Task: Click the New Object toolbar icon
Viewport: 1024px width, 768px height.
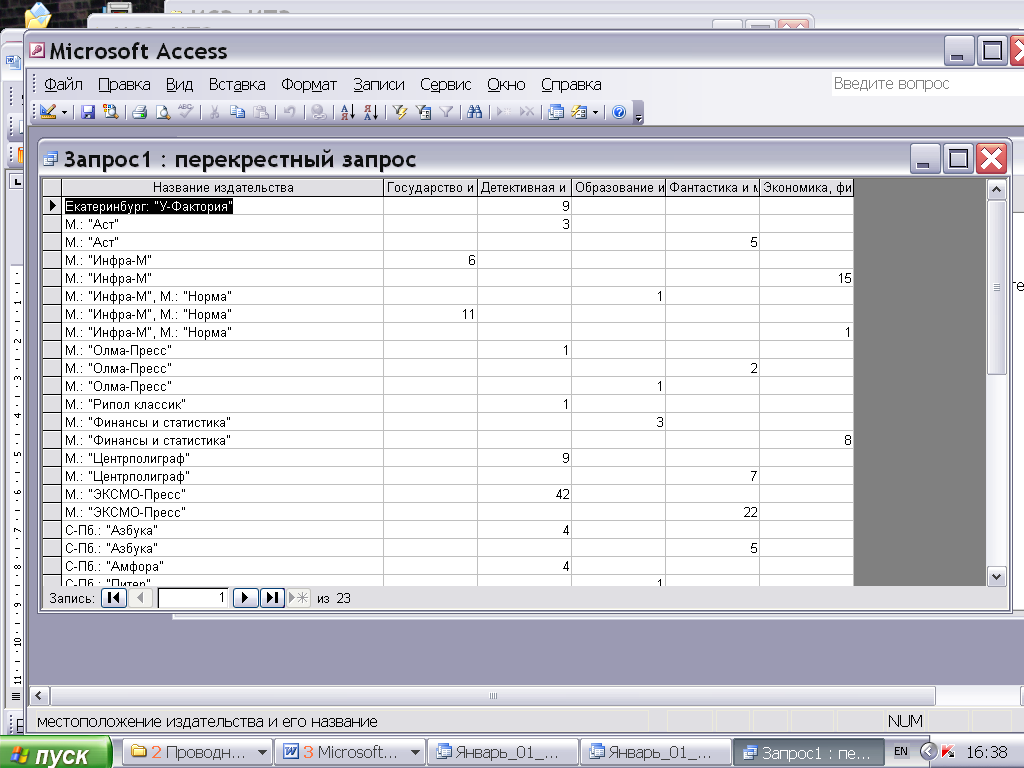Action: [x=579, y=112]
